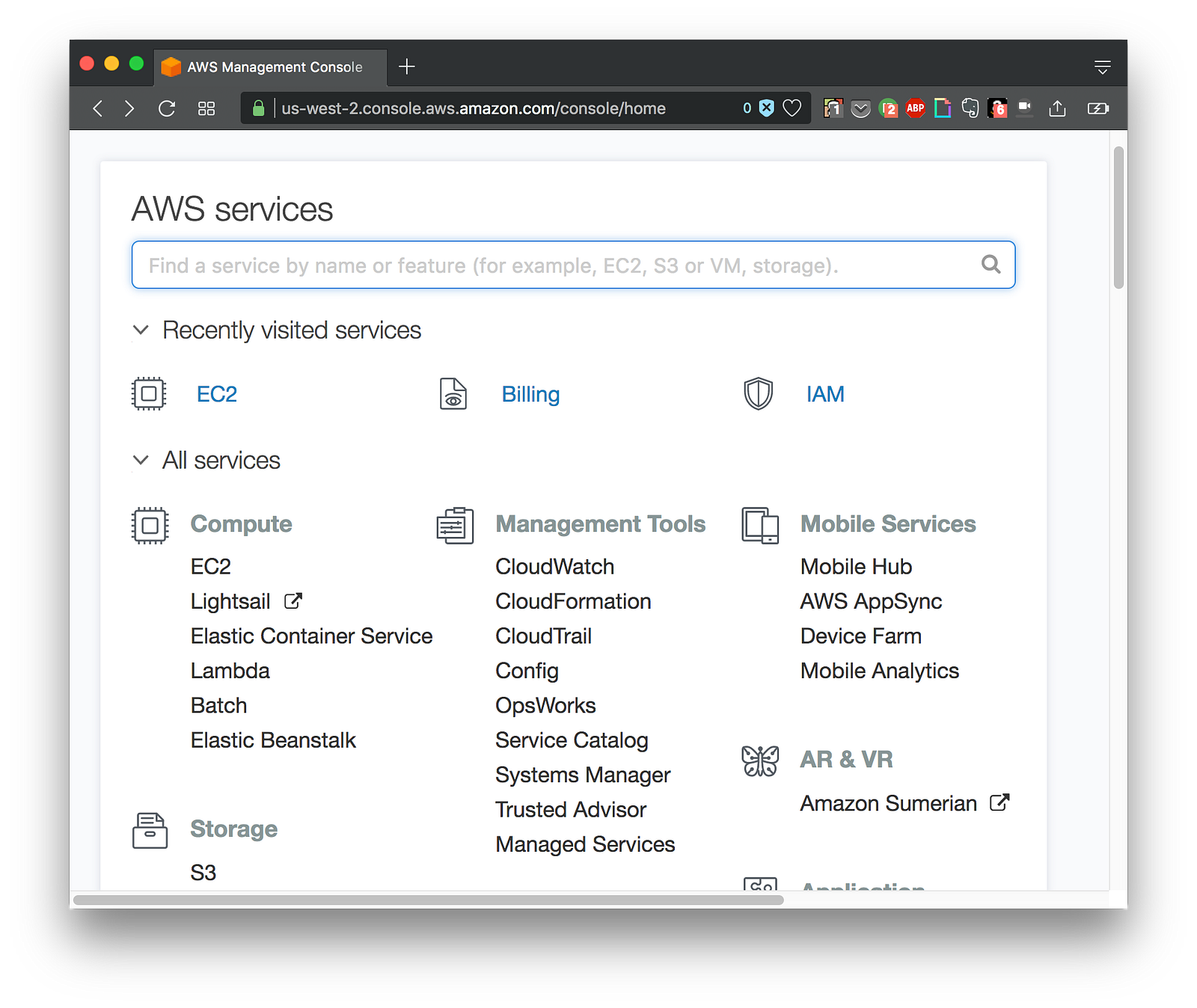Click the external link icon beside Amazon Sumerian
This screenshot has height=1008, width=1197.
[999, 802]
